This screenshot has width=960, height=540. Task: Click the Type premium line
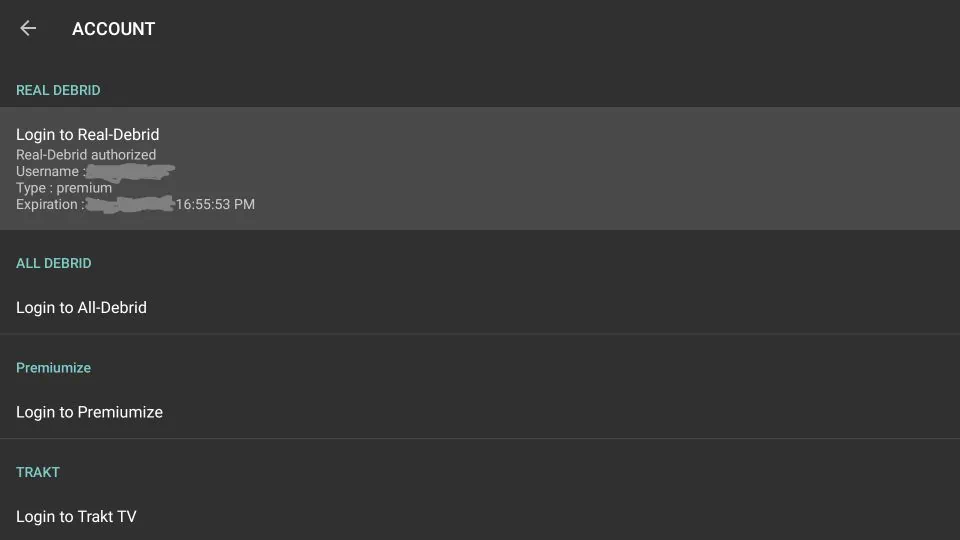(x=64, y=188)
